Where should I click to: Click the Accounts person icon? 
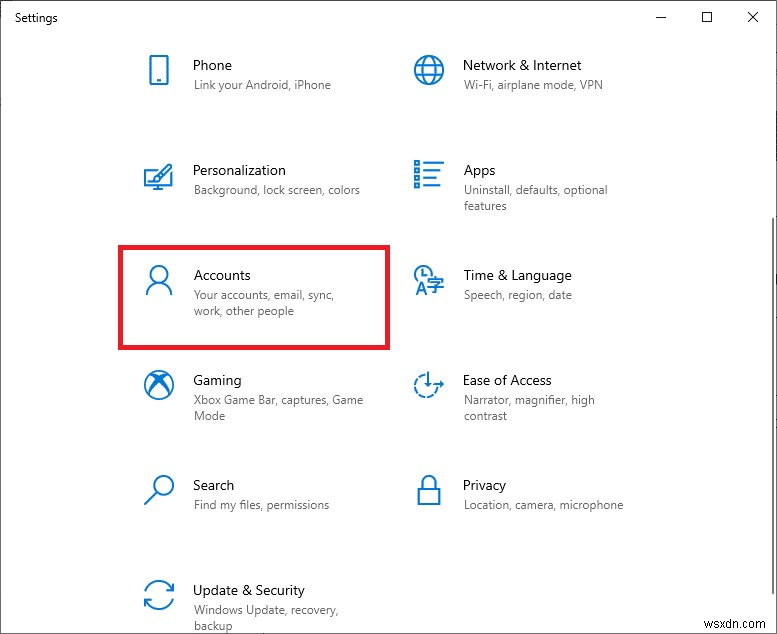(x=158, y=281)
